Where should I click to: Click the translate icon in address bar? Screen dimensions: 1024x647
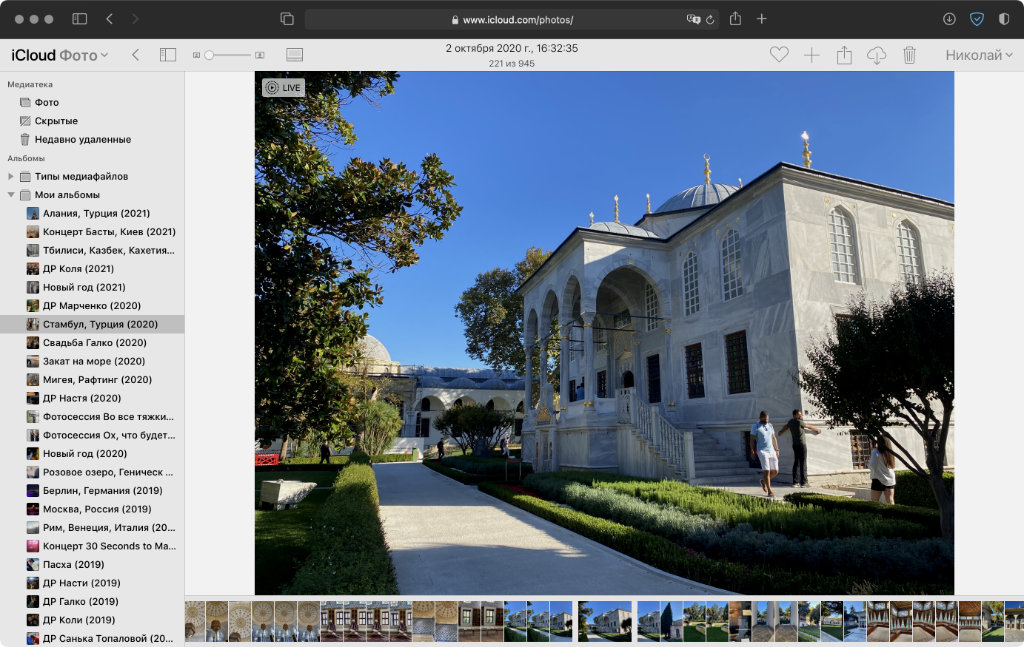(693, 20)
